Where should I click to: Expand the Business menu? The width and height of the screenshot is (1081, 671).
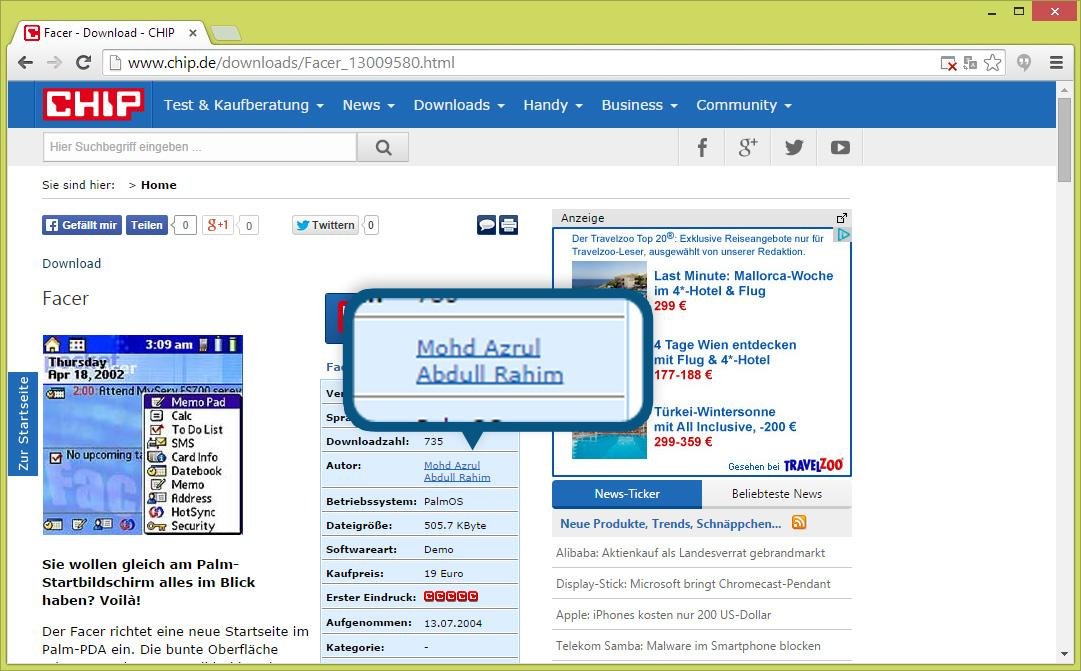pyautogui.click(x=639, y=105)
